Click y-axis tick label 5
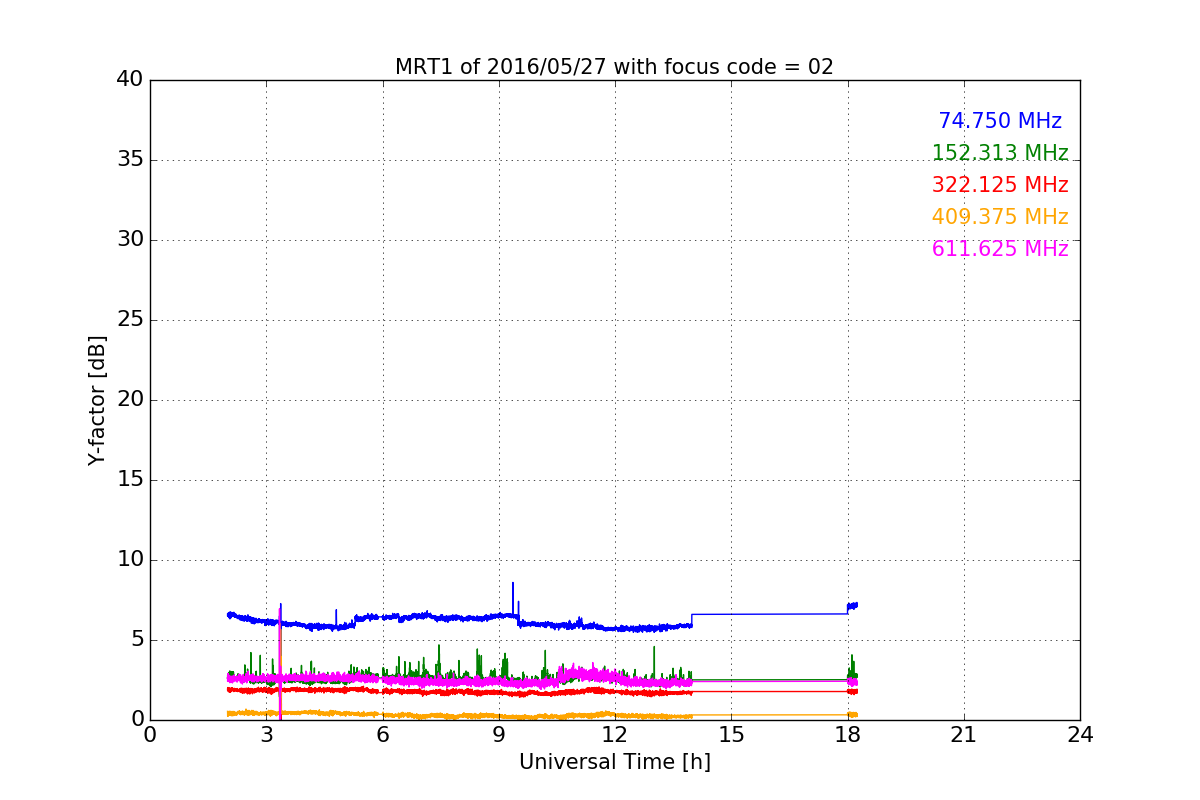The width and height of the screenshot is (1200, 800). (136, 640)
